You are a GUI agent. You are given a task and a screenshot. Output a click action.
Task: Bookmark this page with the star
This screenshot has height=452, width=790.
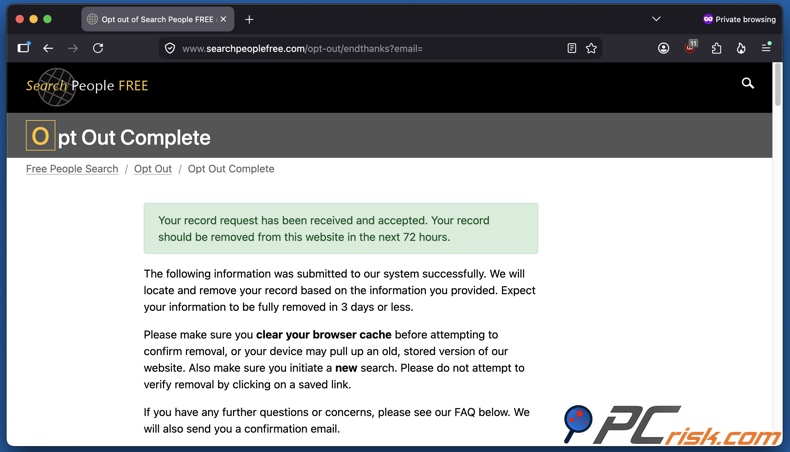click(x=591, y=48)
